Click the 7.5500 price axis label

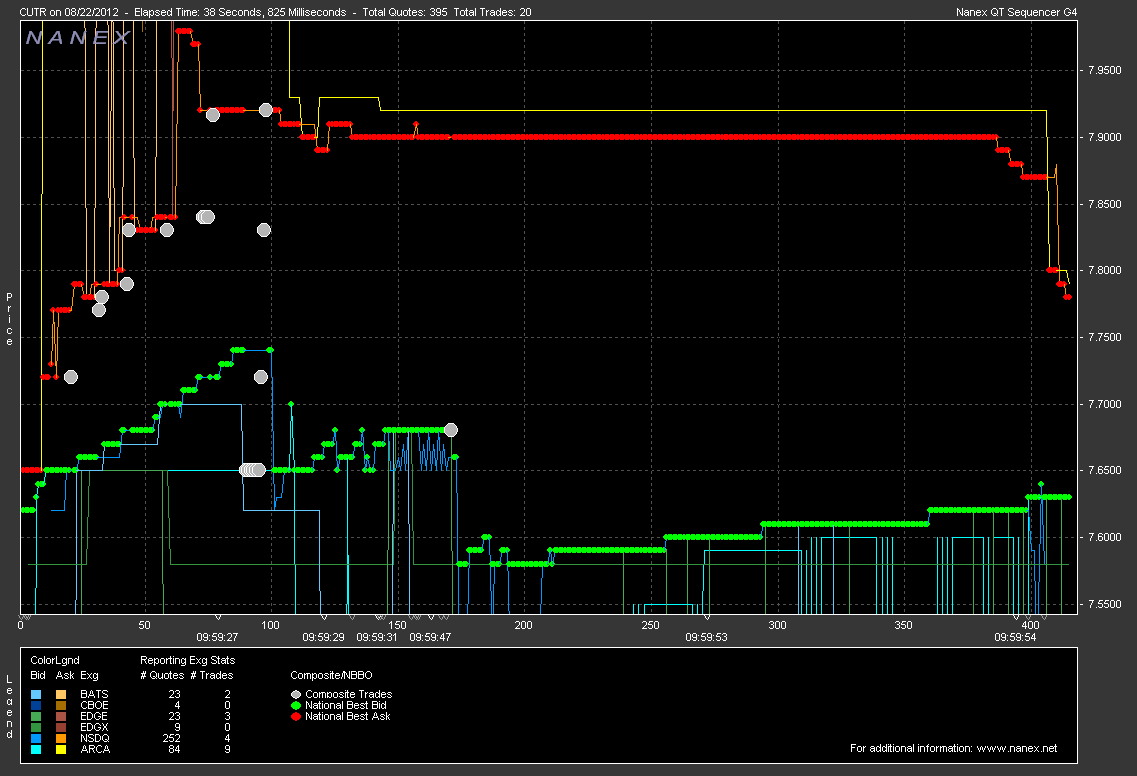click(x=1104, y=604)
